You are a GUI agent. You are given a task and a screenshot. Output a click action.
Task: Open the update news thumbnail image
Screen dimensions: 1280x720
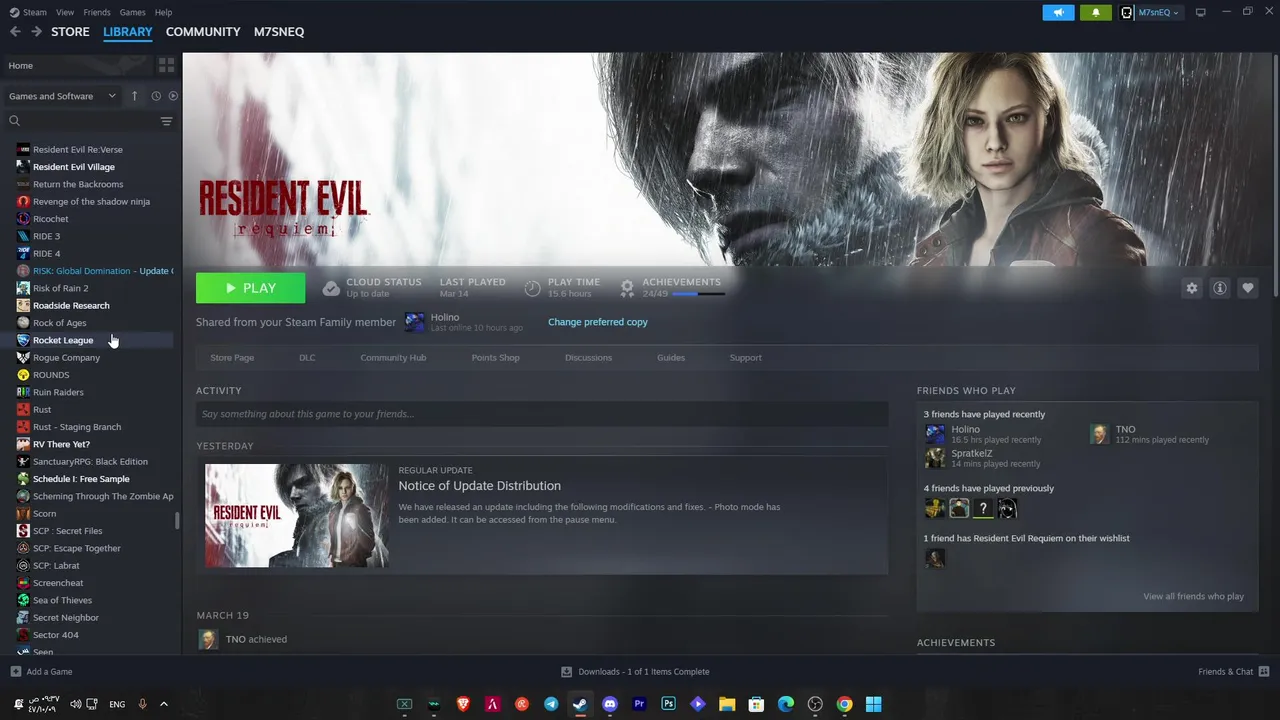pos(297,515)
